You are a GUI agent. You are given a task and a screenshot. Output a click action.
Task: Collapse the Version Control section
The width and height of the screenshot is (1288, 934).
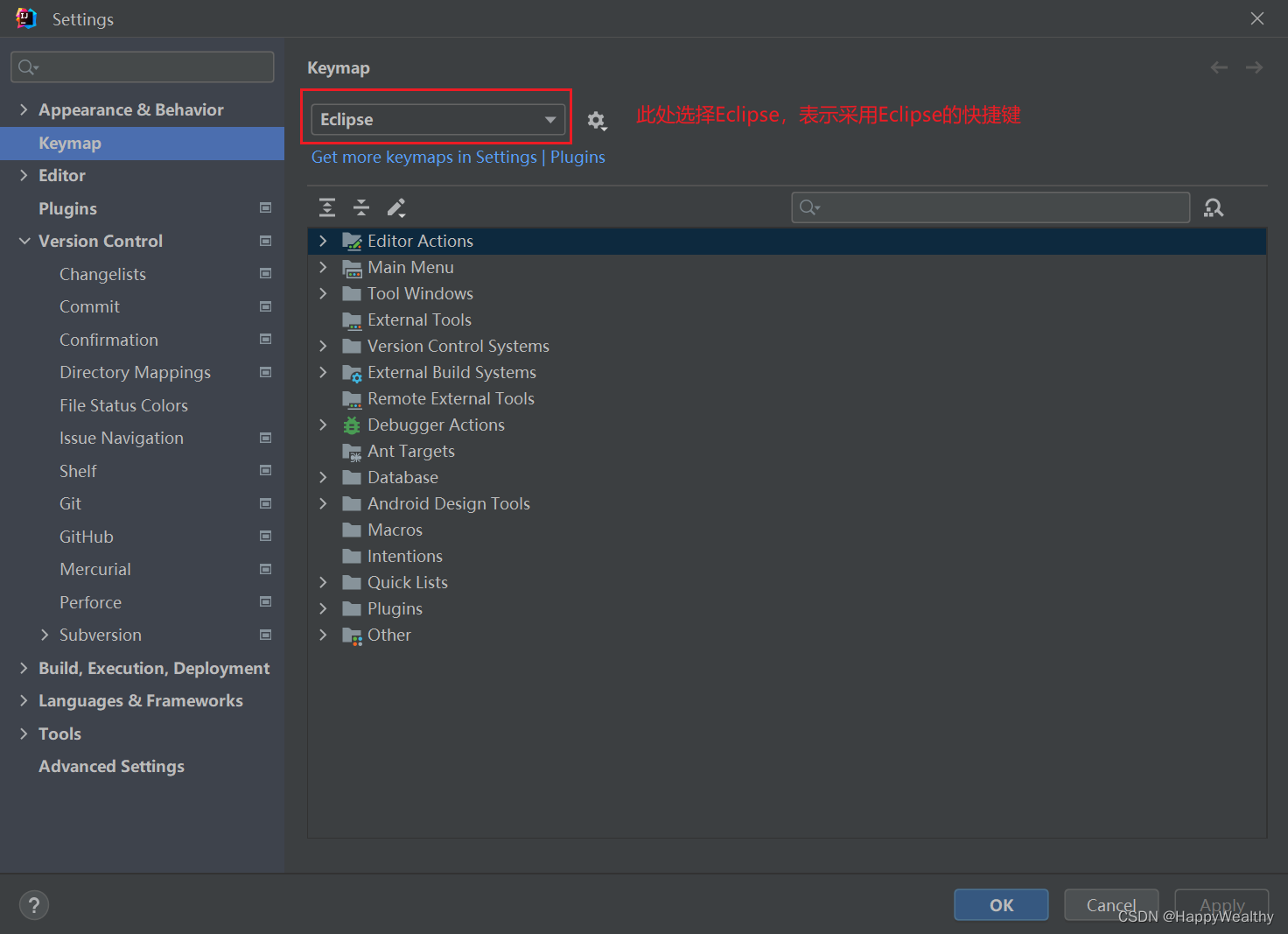(x=24, y=241)
